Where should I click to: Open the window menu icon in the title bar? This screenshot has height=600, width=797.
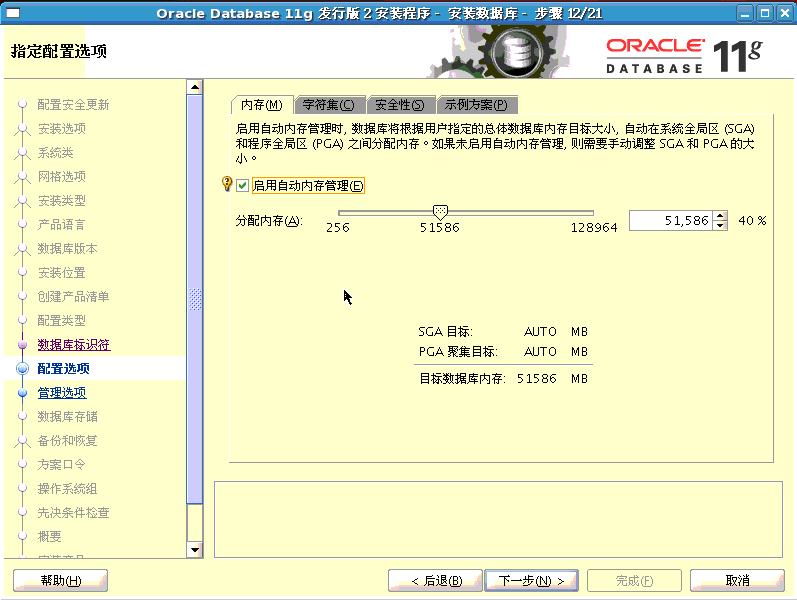(x=13, y=13)
